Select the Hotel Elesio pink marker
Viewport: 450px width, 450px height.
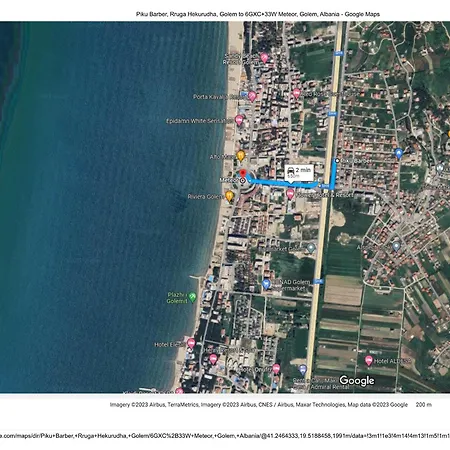(x=191, y=343)
